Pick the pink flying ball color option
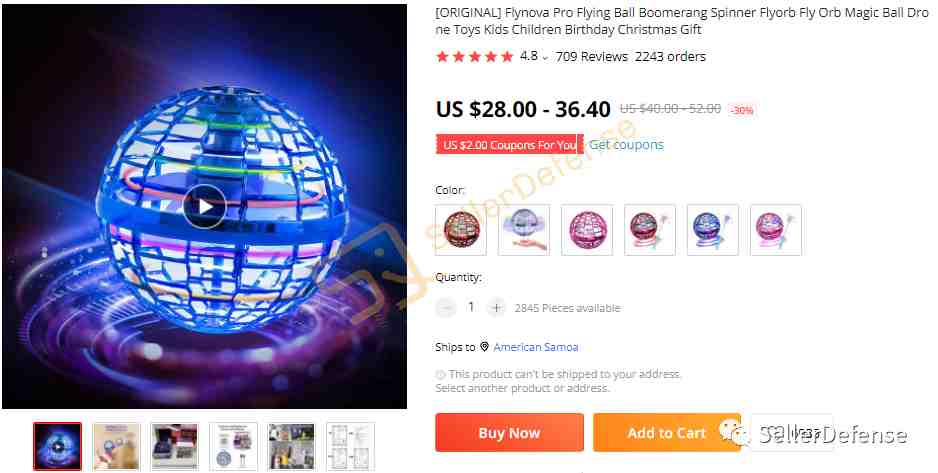Viewport: 938px width, 473px height. [587, 230]
